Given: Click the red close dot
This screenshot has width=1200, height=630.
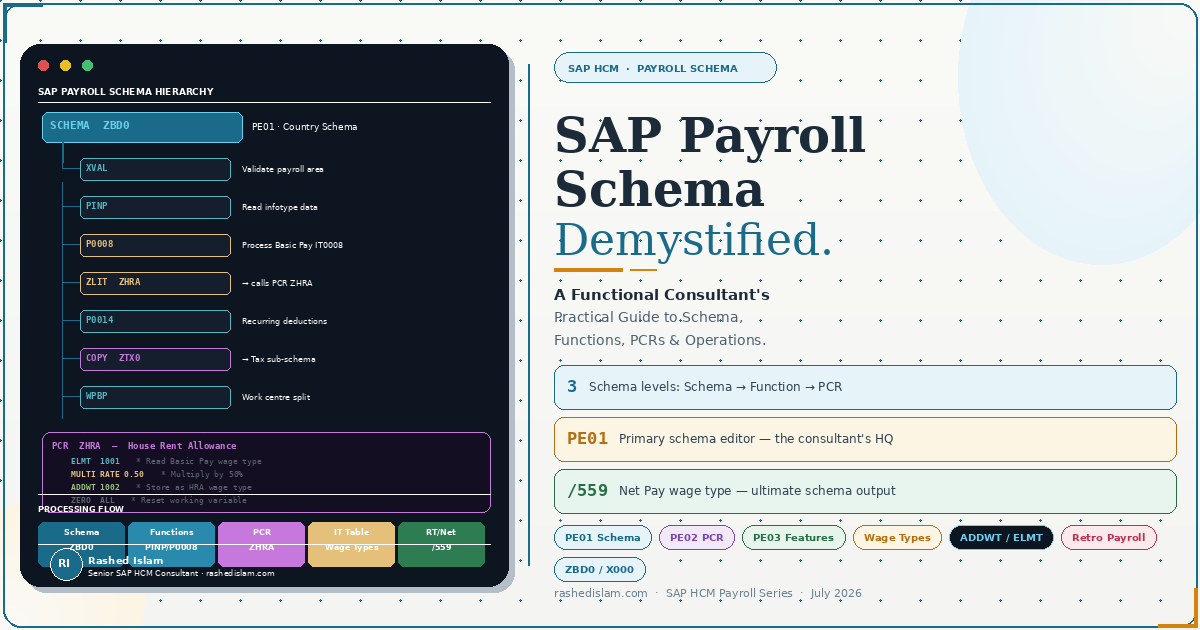Looking at the screenshot, I should 43,66.
